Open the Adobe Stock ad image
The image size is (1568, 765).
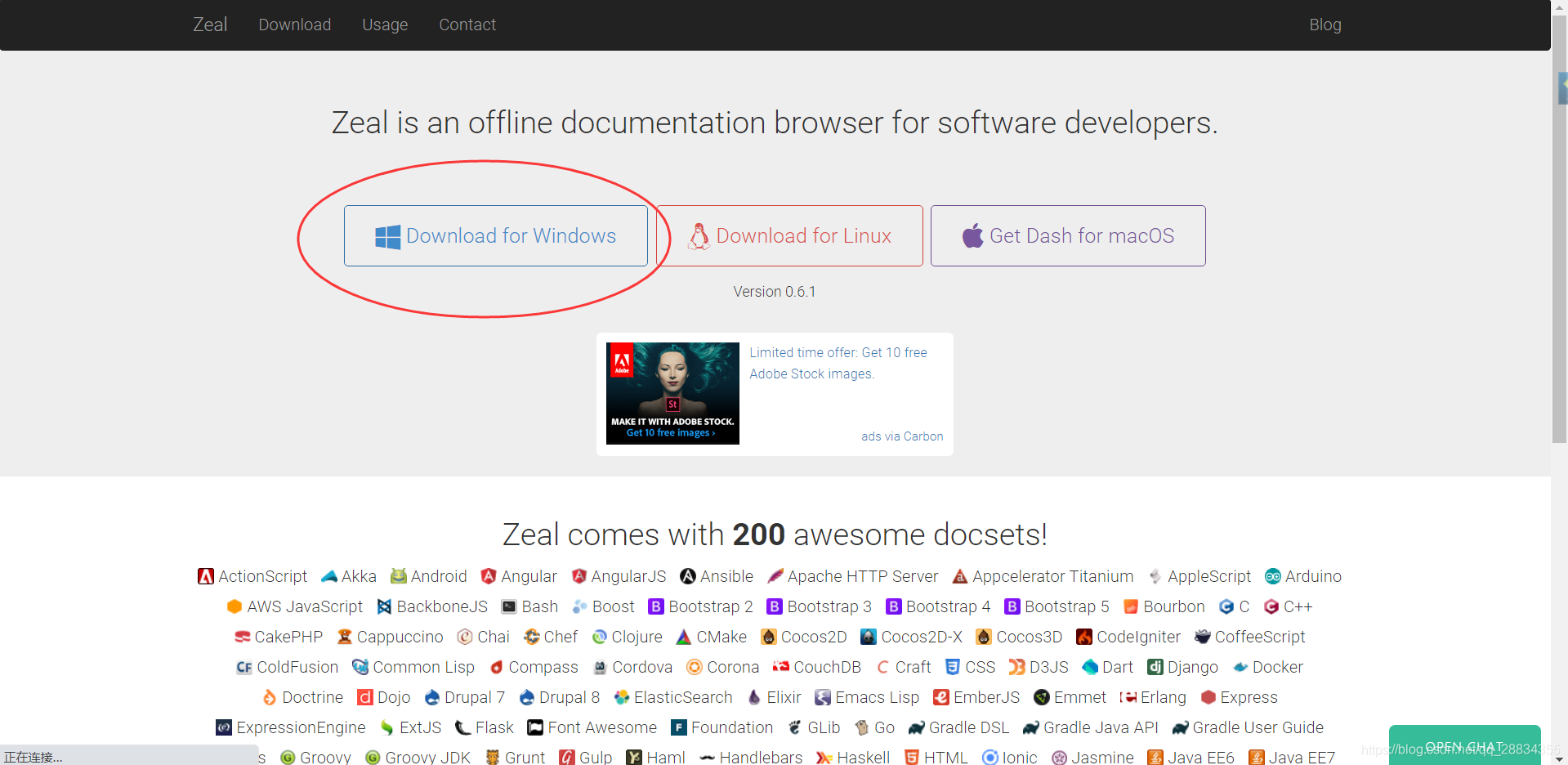pyautogui.click(x=672, y=393)
